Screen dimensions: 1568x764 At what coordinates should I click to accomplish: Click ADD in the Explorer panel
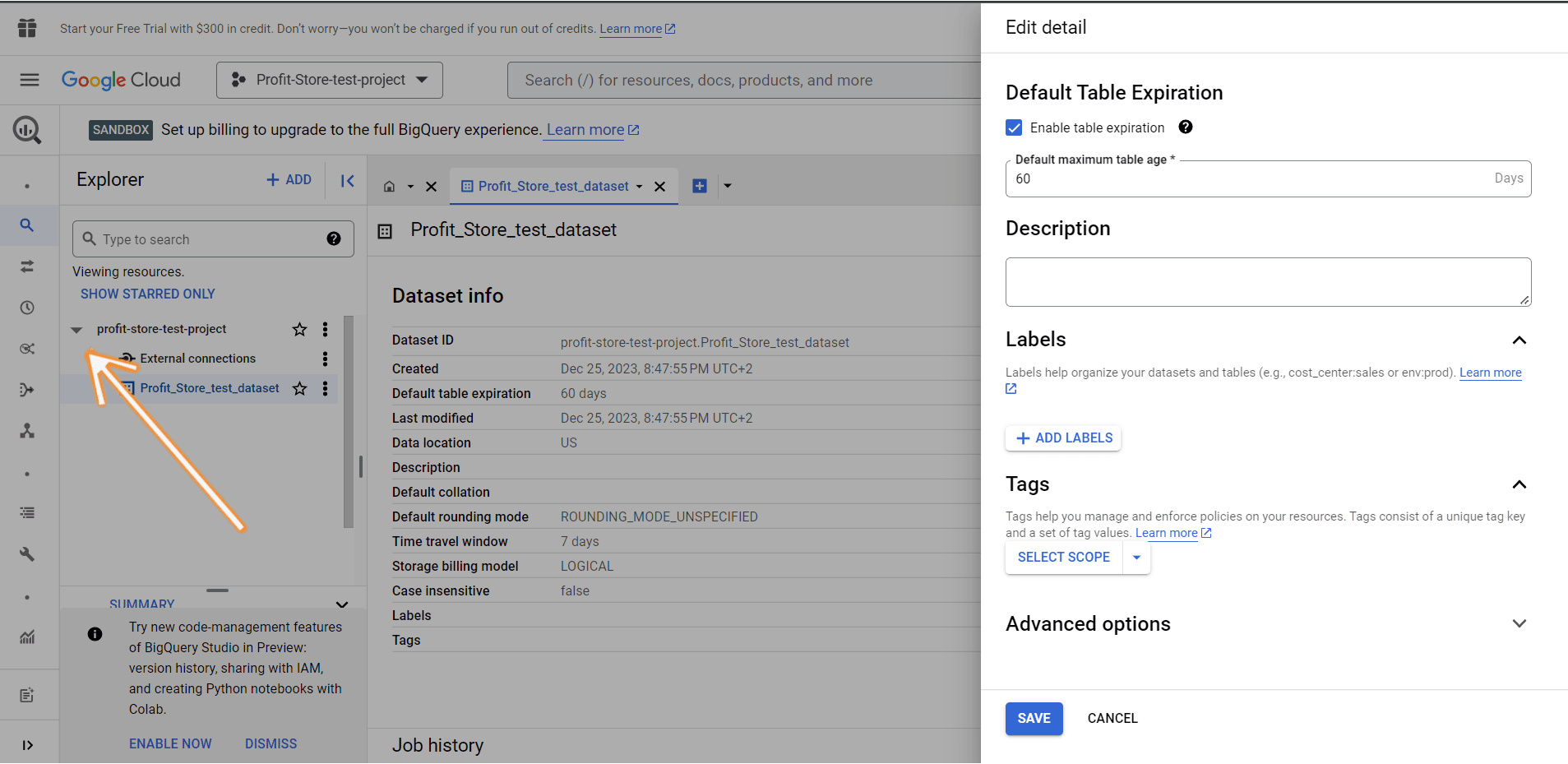coord(289,179)
